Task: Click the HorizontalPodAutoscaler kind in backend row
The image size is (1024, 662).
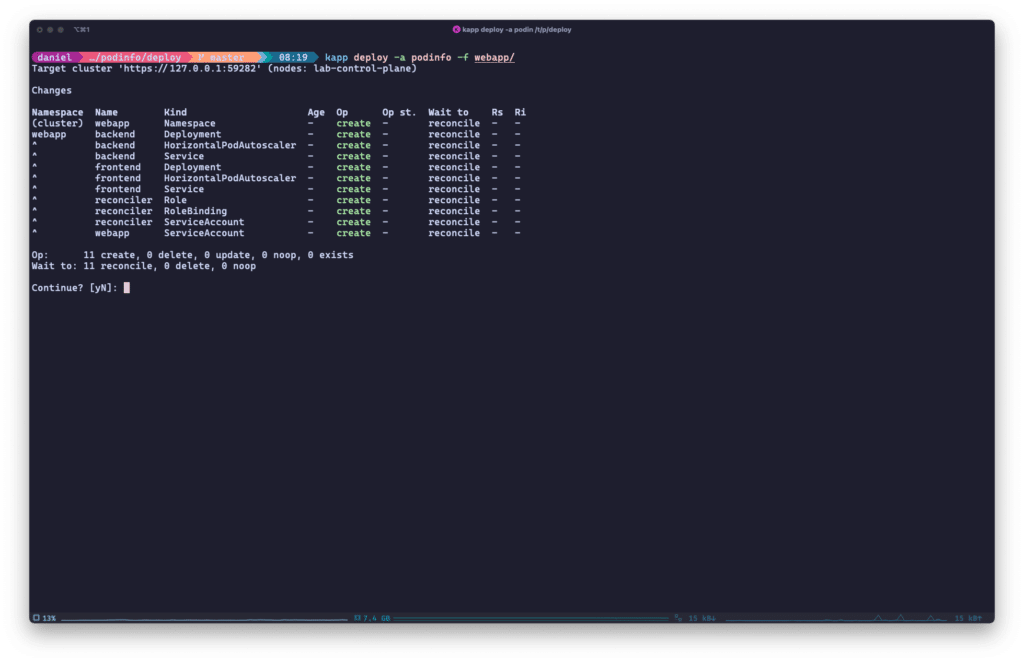Action: [x=230, y=146]
